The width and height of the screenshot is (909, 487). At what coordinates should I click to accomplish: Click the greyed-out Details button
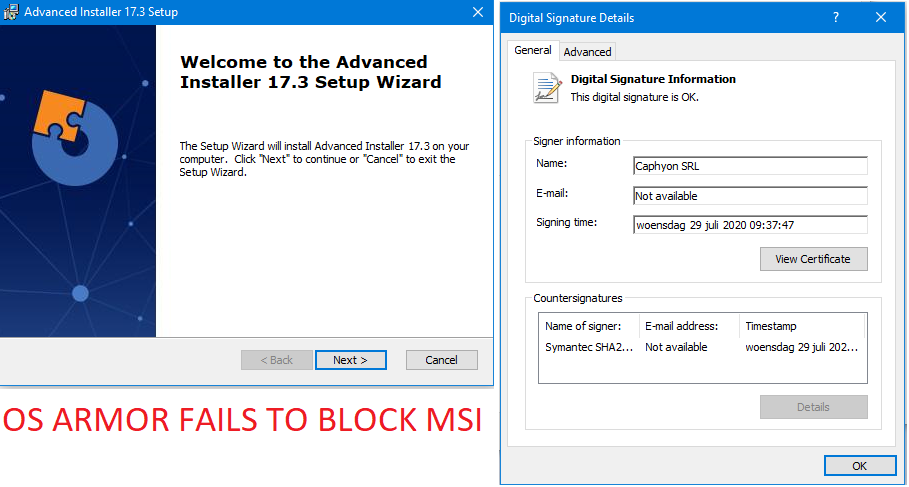tap(813, 407)
